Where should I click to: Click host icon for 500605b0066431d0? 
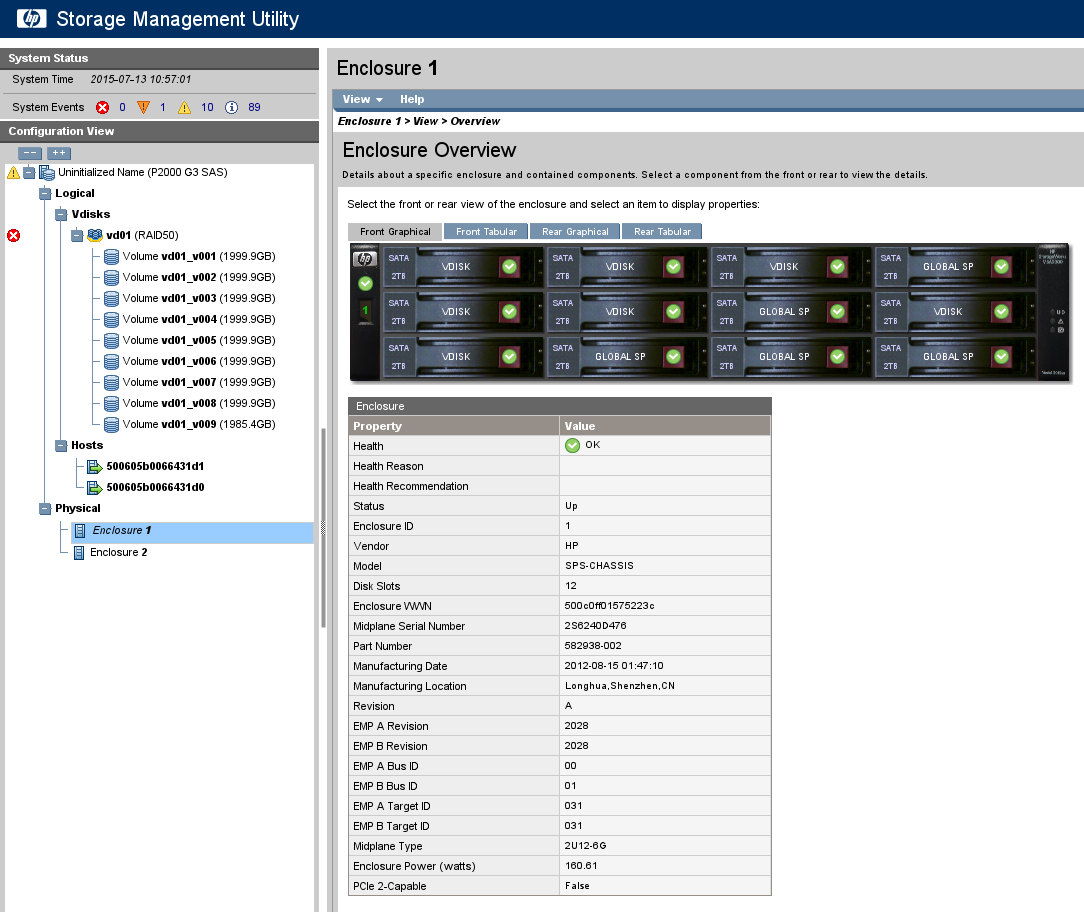pyautogui.click(x=95, y=487)
